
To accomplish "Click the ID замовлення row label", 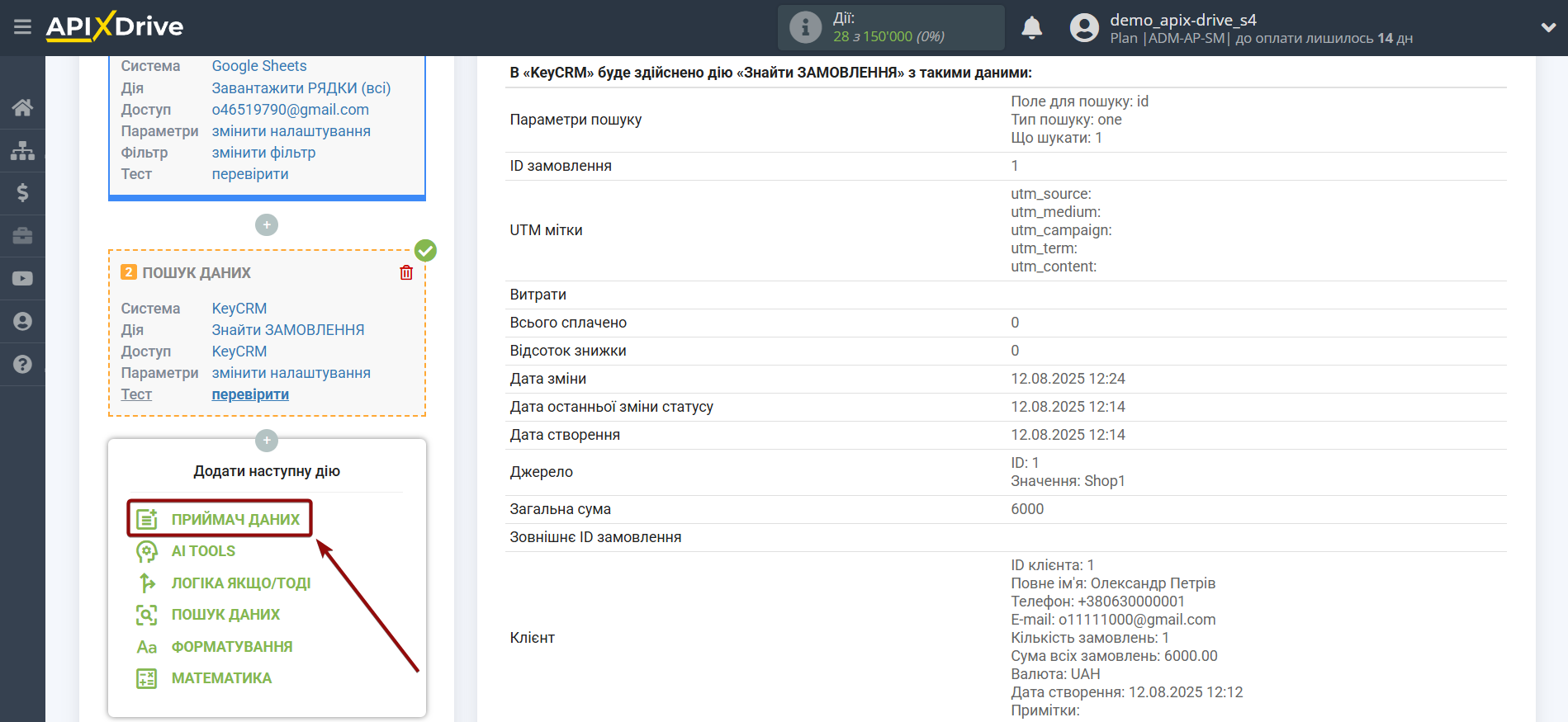I will click(561, 166).
